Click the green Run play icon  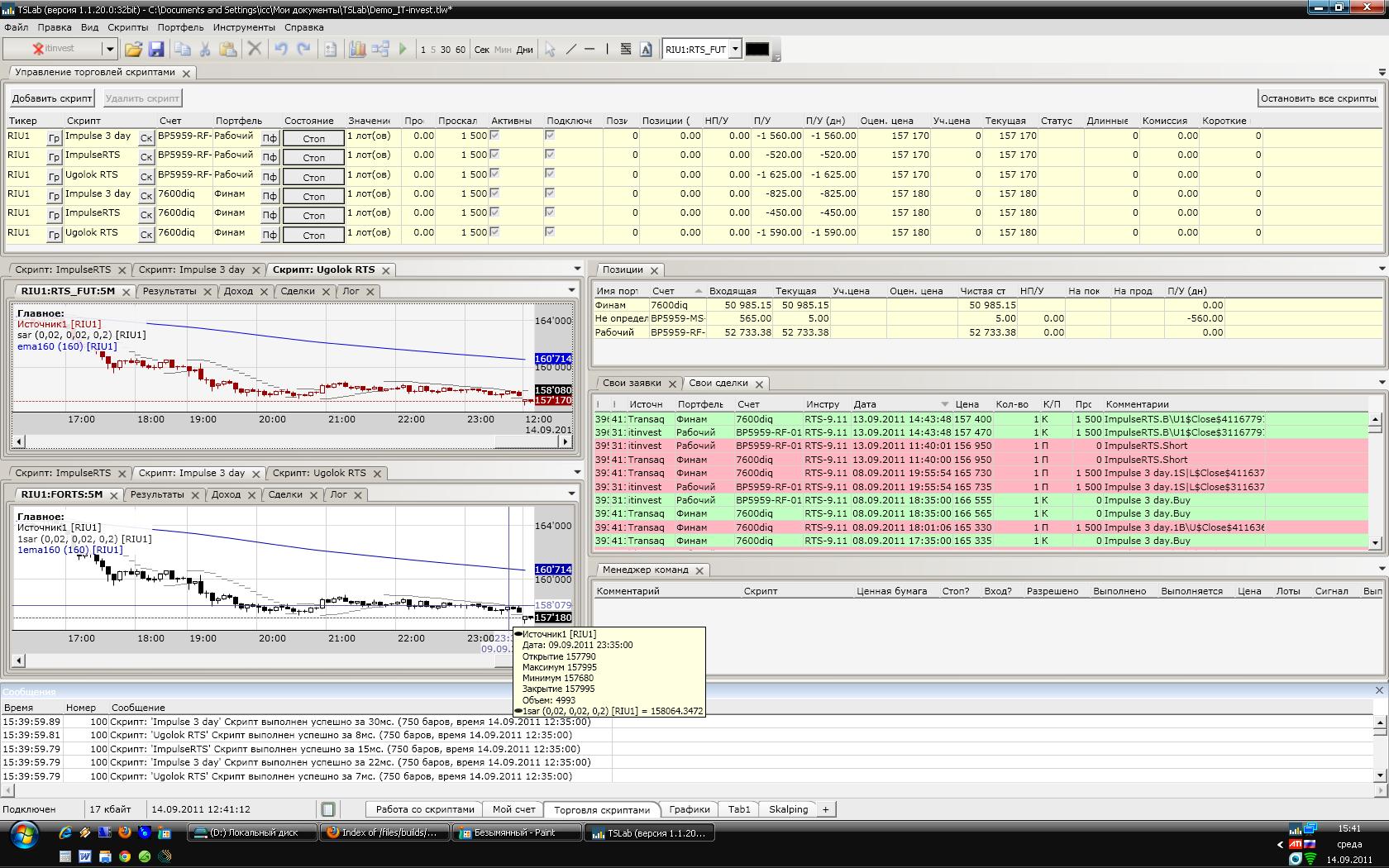(403, 50)
